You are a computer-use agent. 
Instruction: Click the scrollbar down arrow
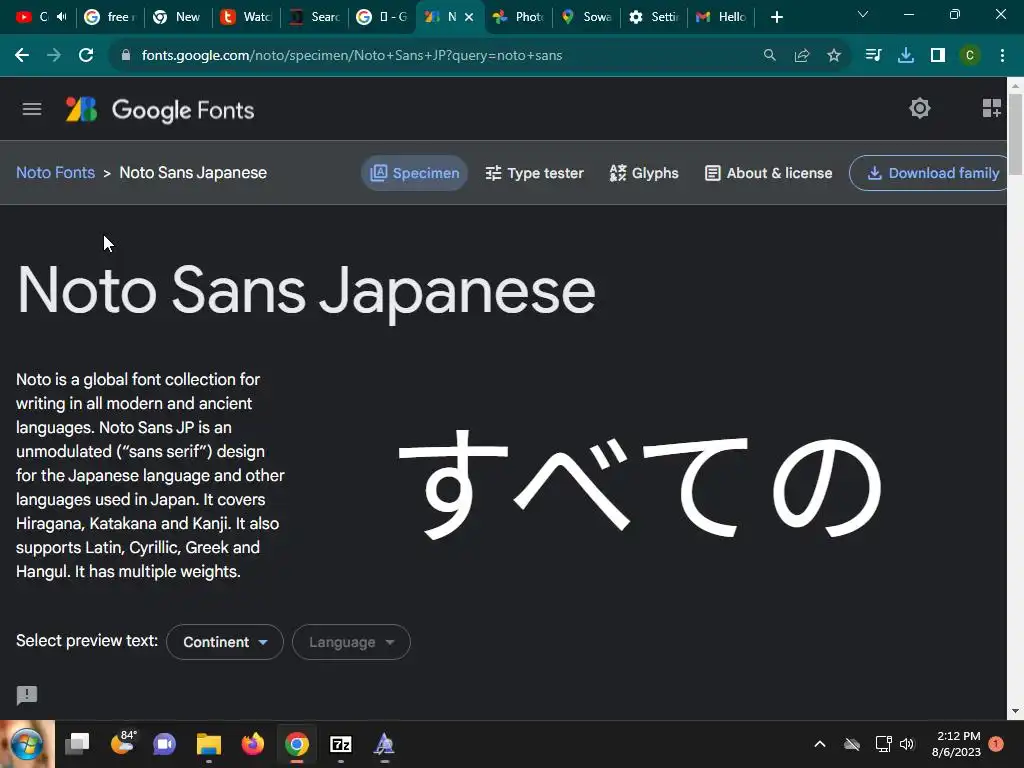coord(1015,711)
